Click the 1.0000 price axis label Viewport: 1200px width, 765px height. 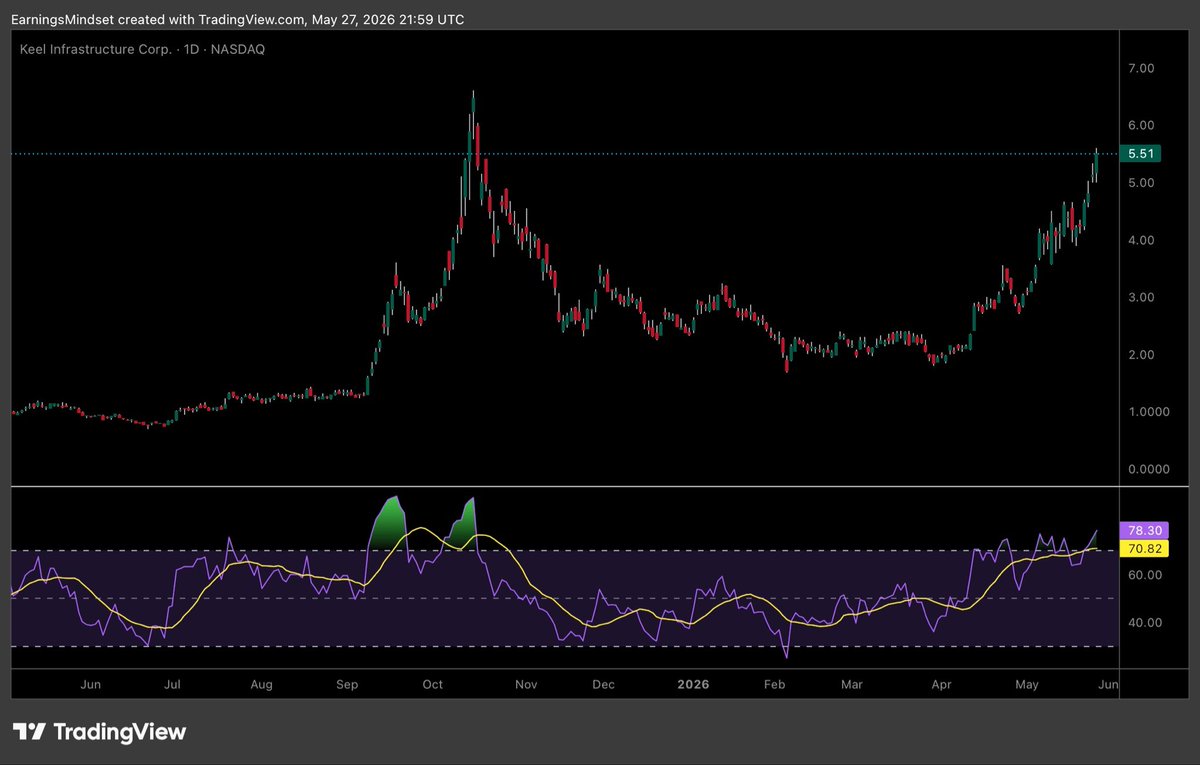1148,412
